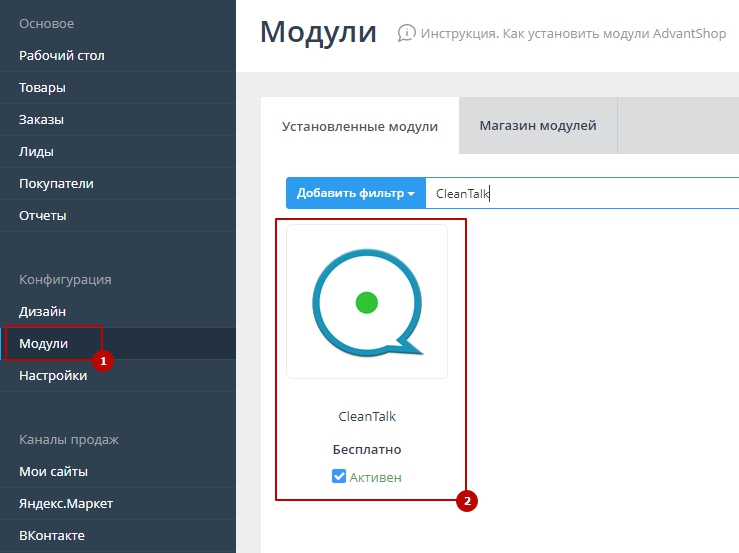Screen dimensions: 739x553
Task: Open Отчеты section
Action: [x=43, y=215]
